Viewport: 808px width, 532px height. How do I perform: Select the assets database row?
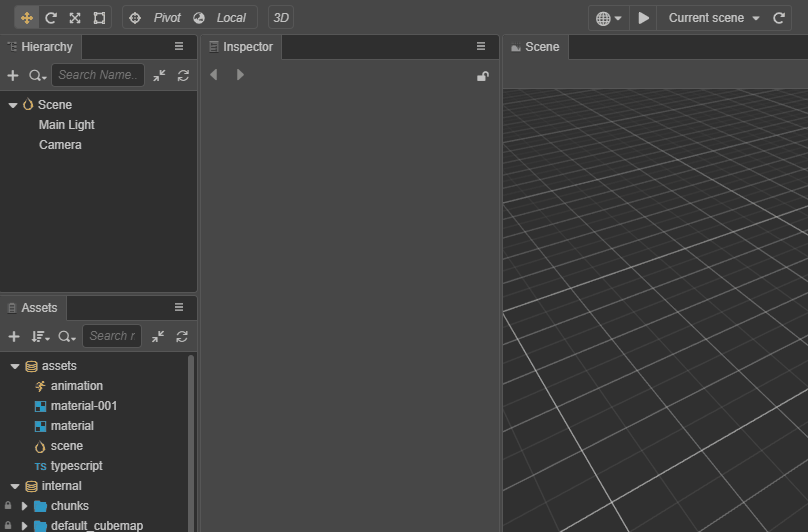(94, 366)
